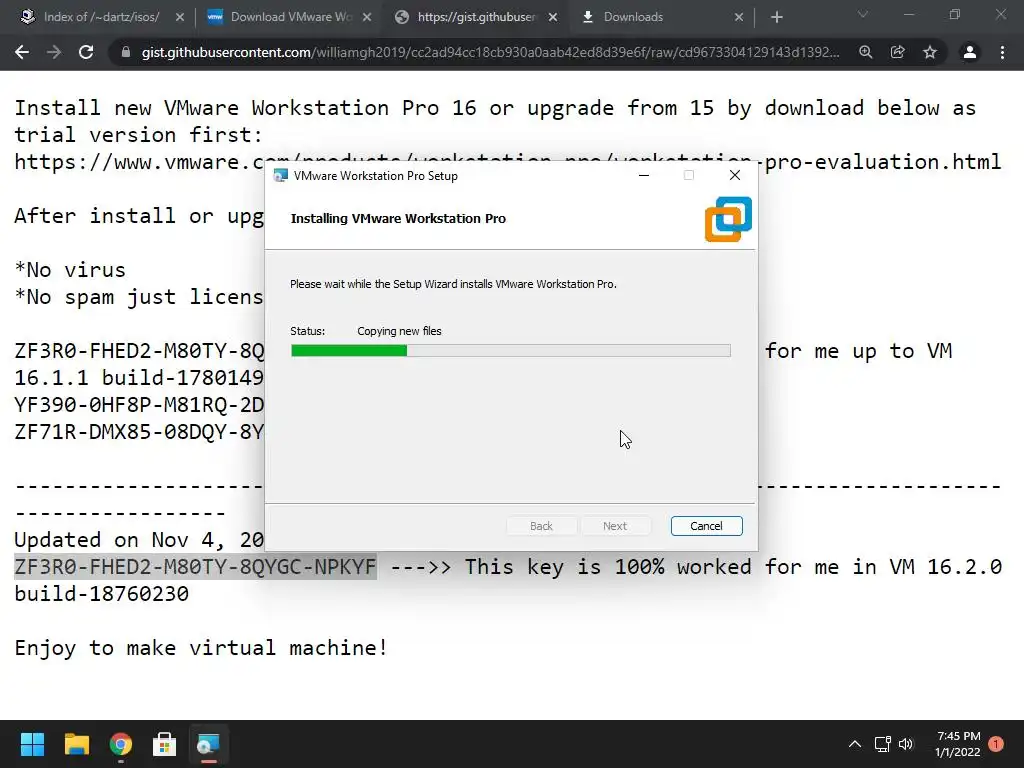
Task: Open Chrome's three-dot menu
Action: 1002,52
